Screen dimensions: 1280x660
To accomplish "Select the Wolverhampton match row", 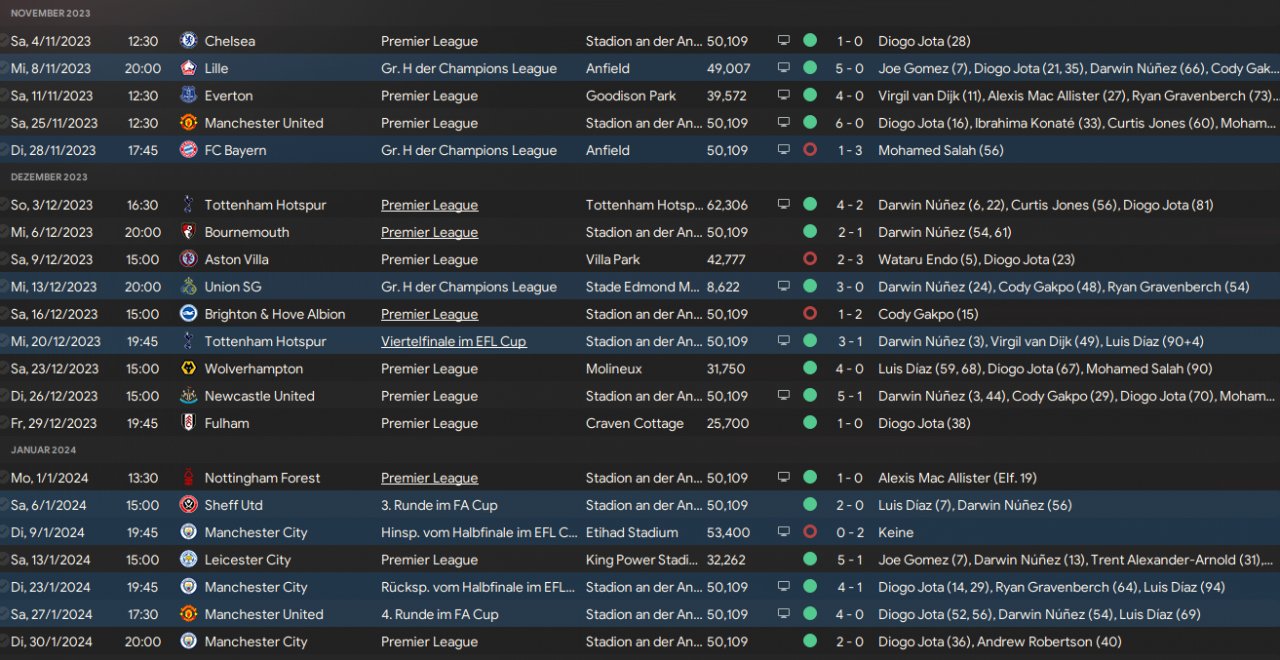I will (640, 369).
